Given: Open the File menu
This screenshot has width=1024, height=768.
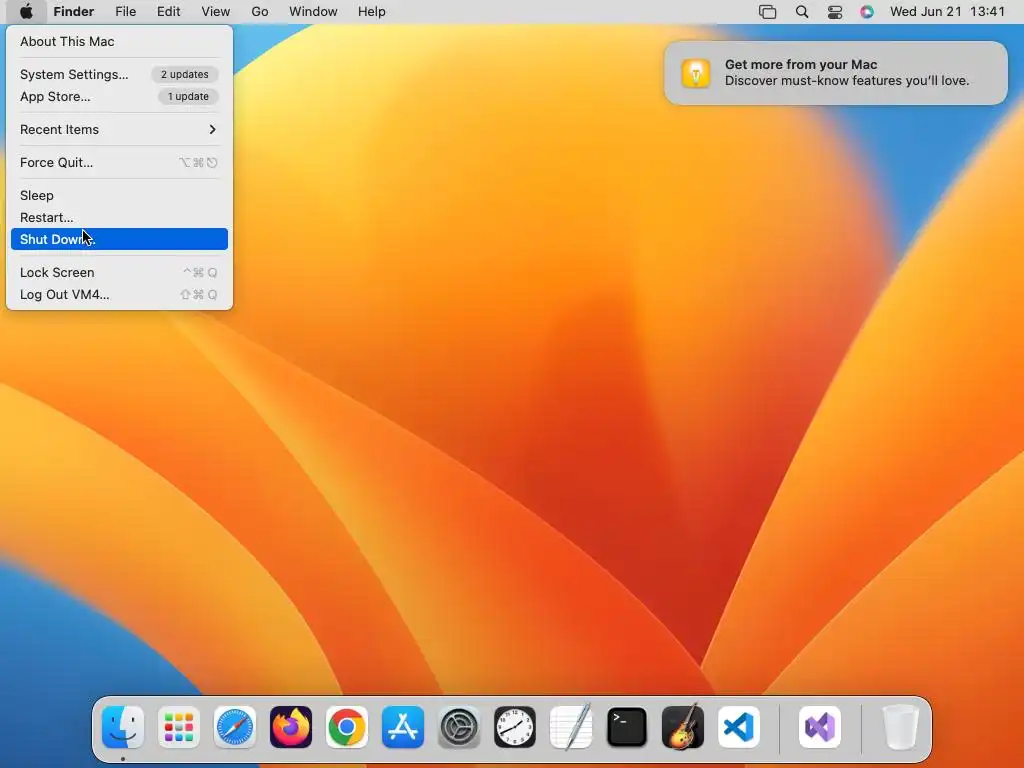Looking at the screenshot, I should coord(125,12).
